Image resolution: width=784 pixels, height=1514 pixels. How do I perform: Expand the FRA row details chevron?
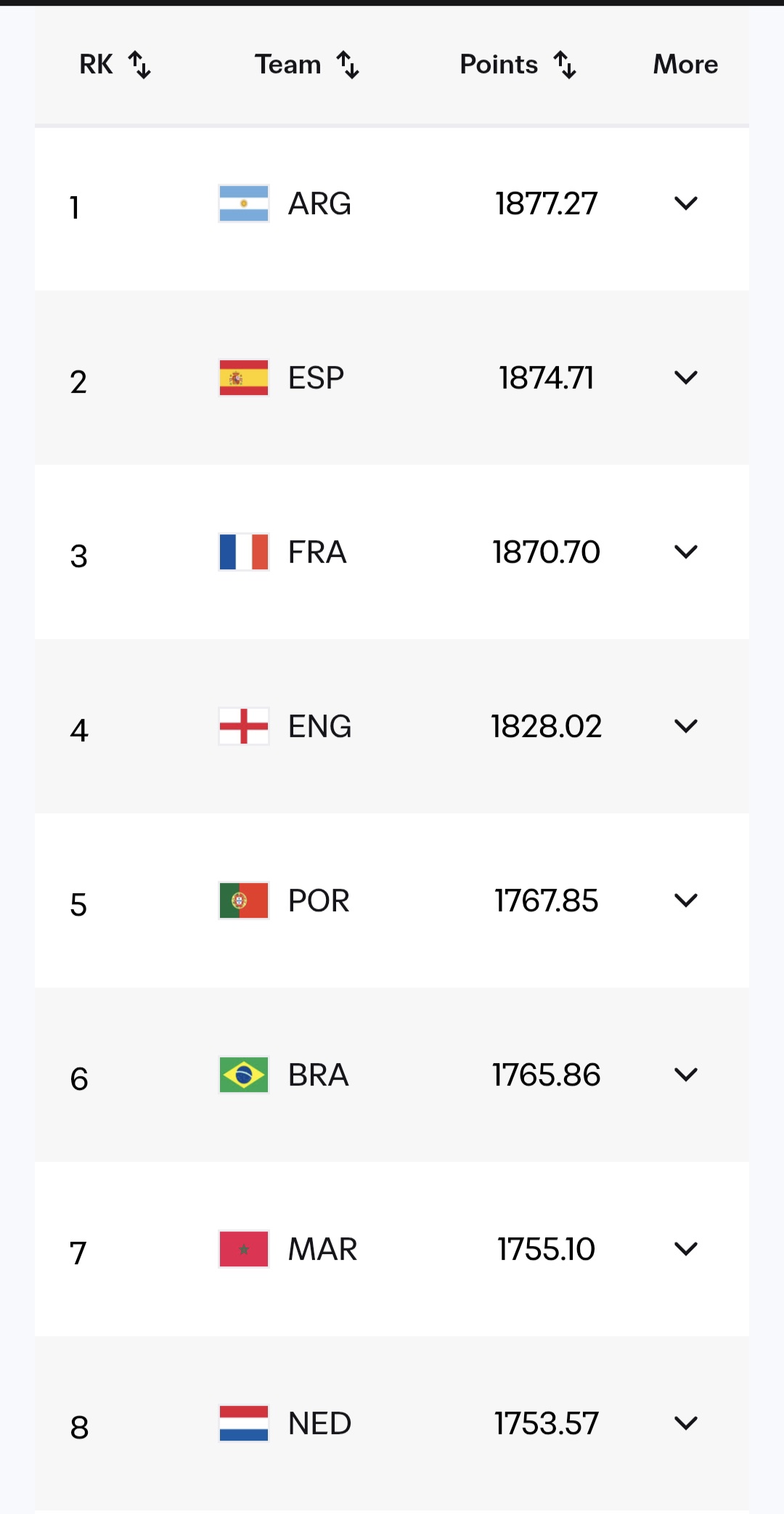[686, 552]
